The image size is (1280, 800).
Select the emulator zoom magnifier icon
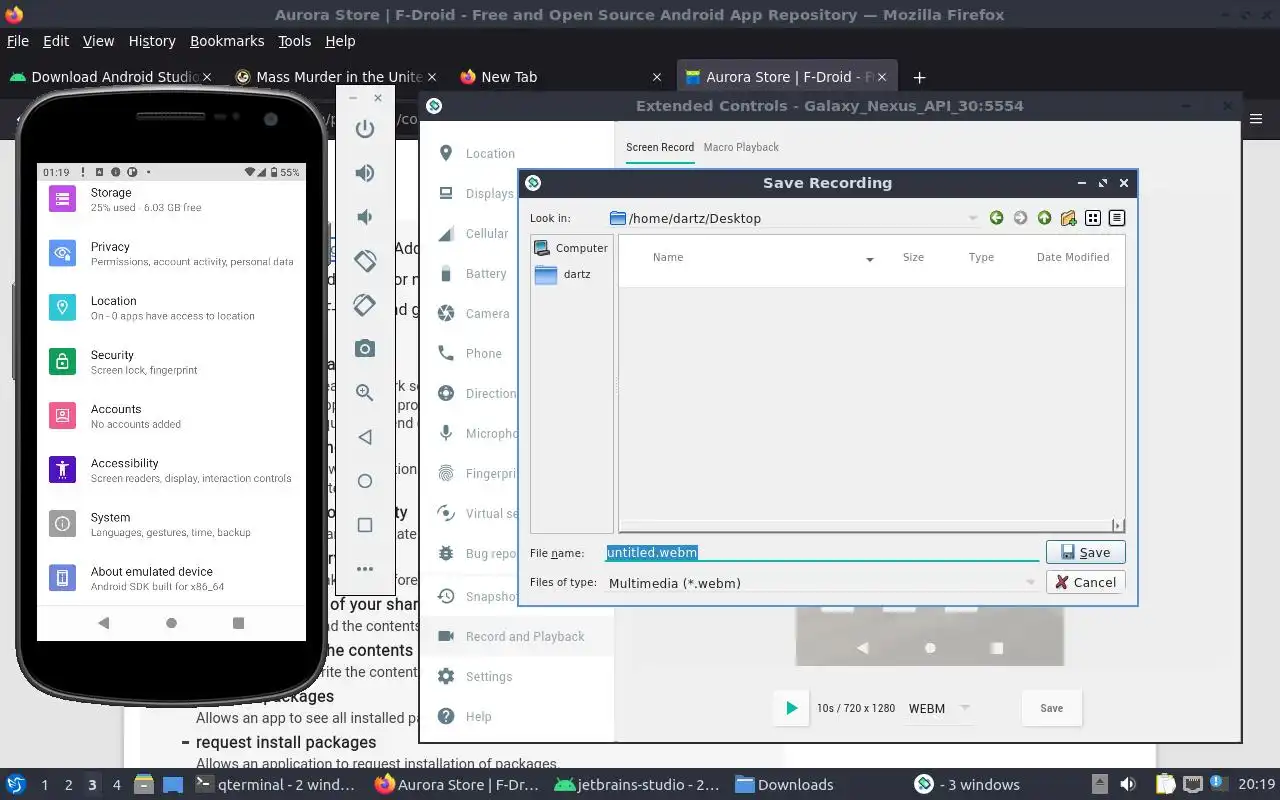(x=365, y=393)
